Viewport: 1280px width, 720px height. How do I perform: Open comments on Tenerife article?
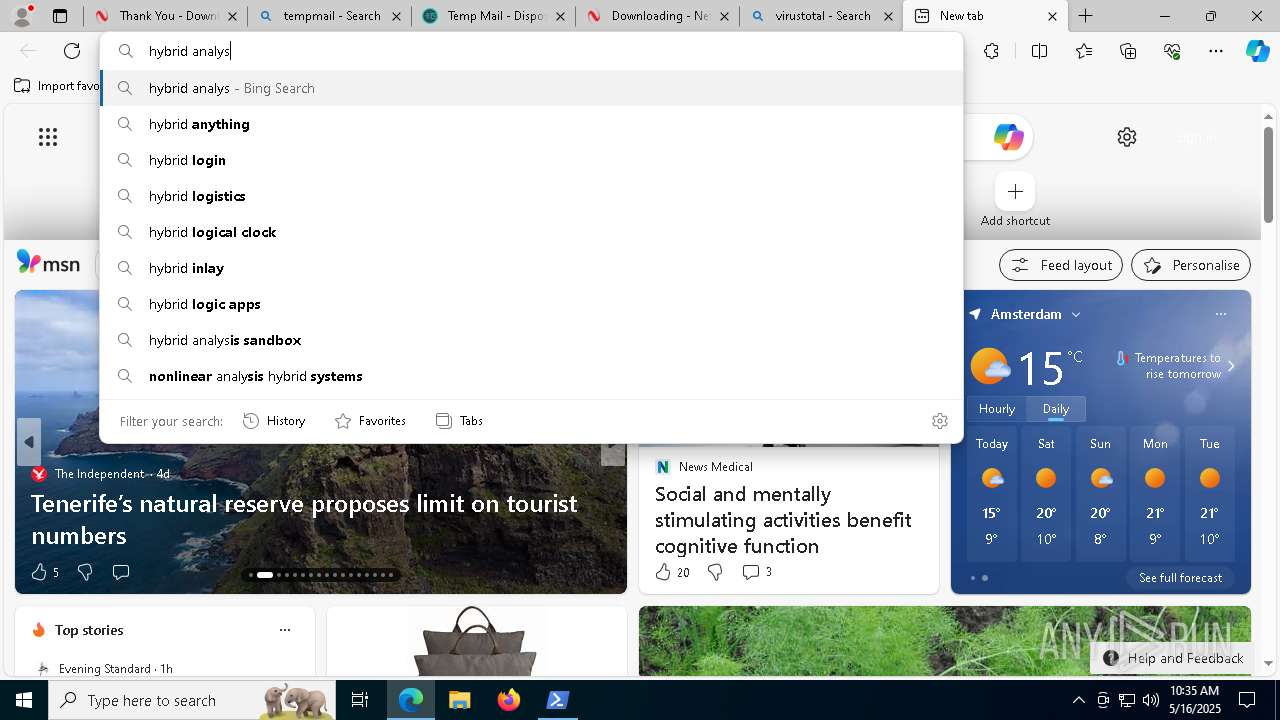(121, 572)
